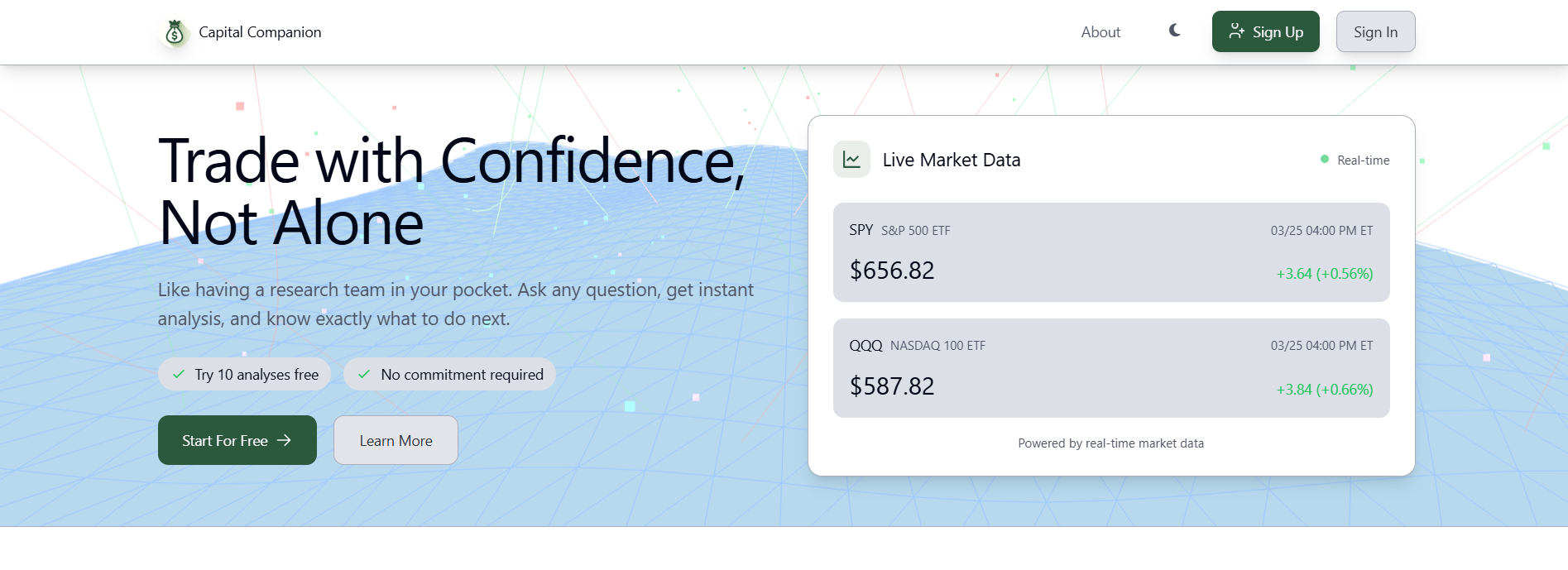Select the Try 10 analyses free badge

point(244,374)
